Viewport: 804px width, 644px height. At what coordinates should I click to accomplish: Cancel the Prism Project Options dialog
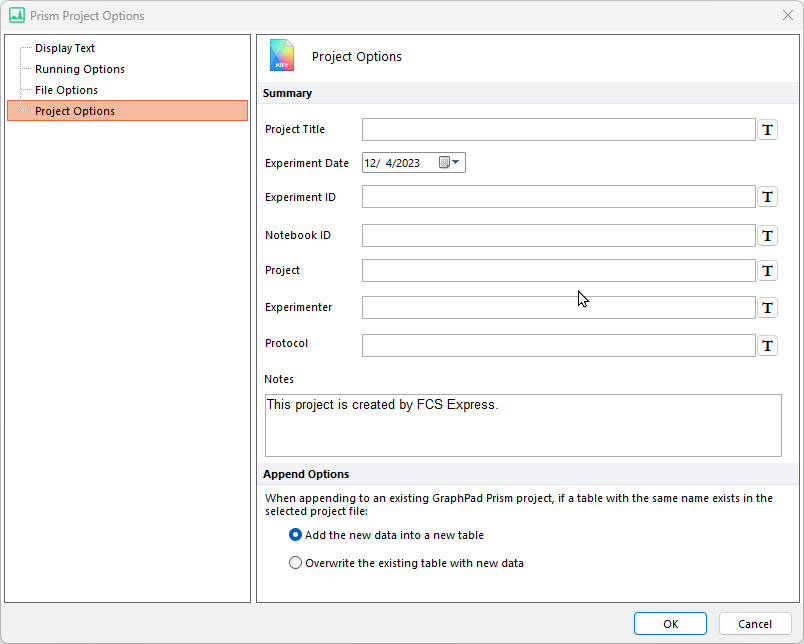[x=755, y=623]
